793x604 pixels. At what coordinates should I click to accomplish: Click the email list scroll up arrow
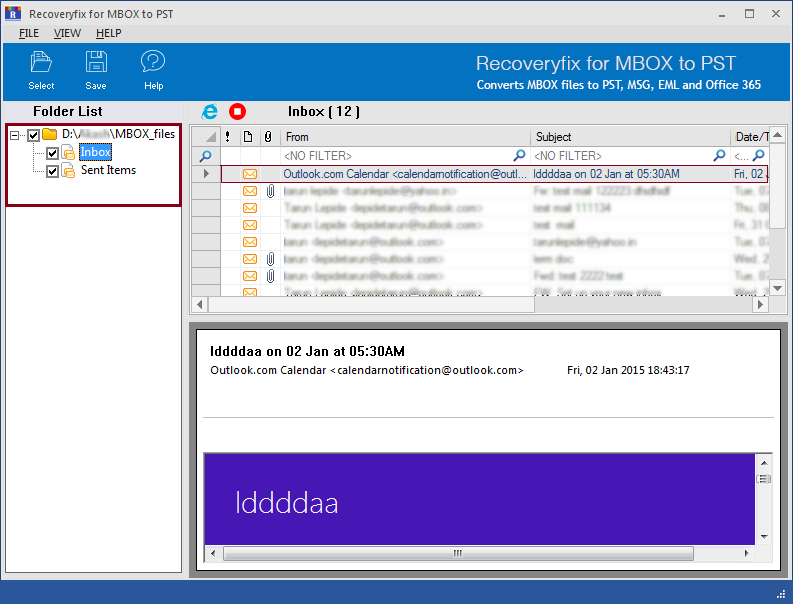(x=777, y=135)
